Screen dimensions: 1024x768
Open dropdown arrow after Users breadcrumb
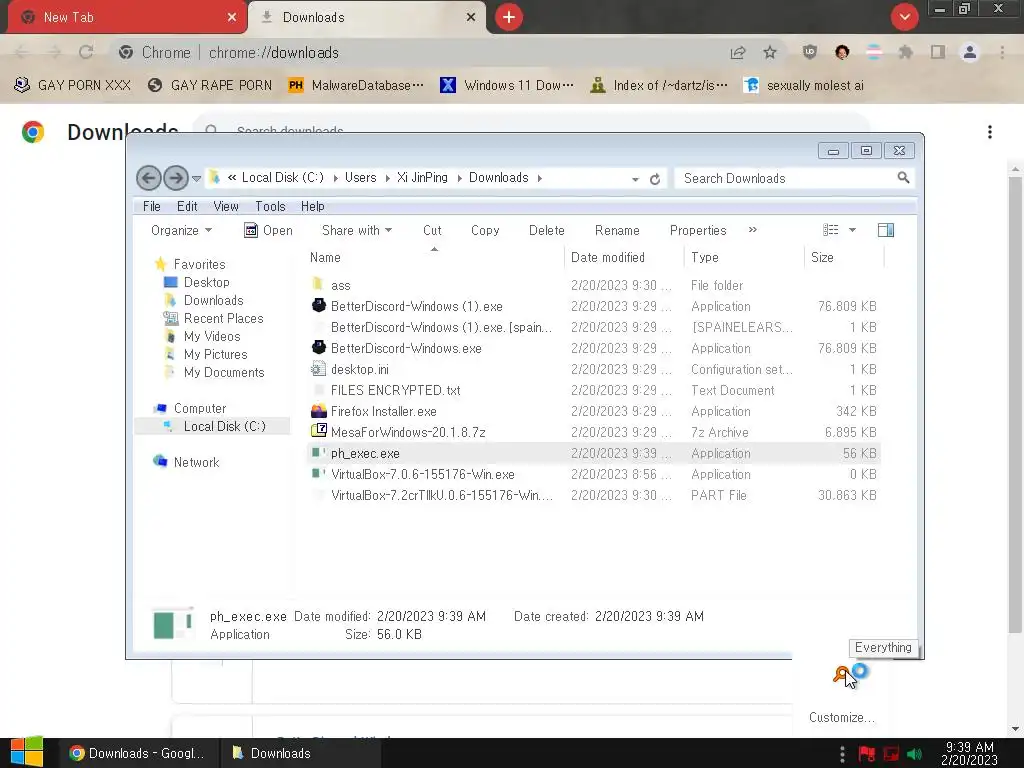point(387,178)
